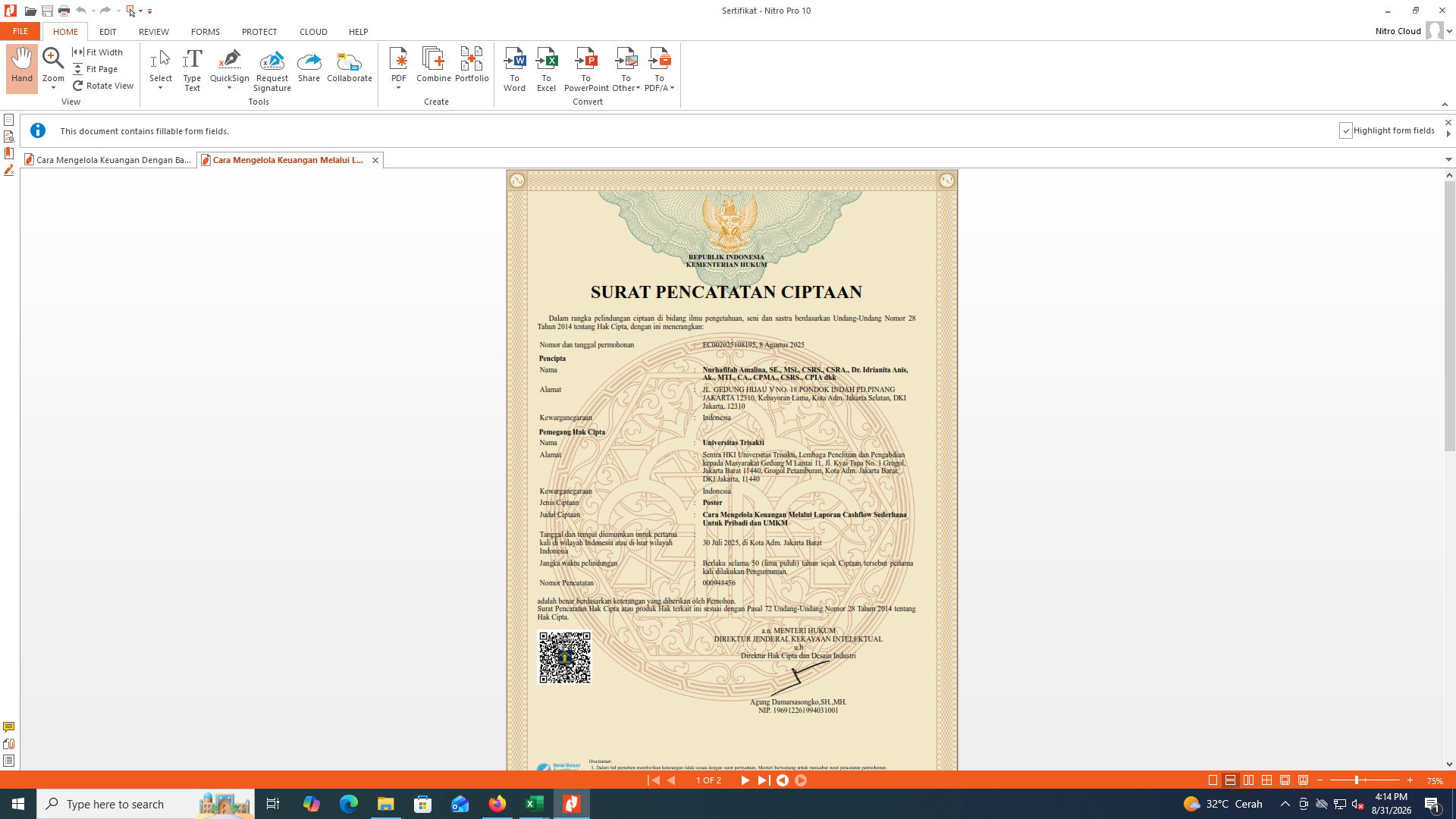Save using quick access toolbar icon
Viewport: 1456px width, 819px height.
pos(47,11)
